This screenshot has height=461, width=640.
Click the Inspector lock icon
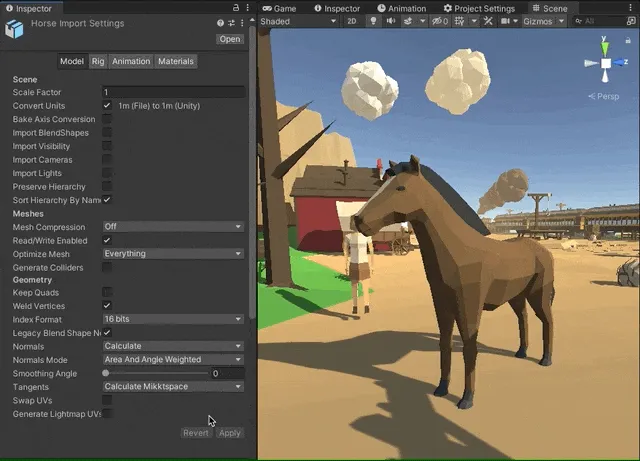tap(234, 9)
